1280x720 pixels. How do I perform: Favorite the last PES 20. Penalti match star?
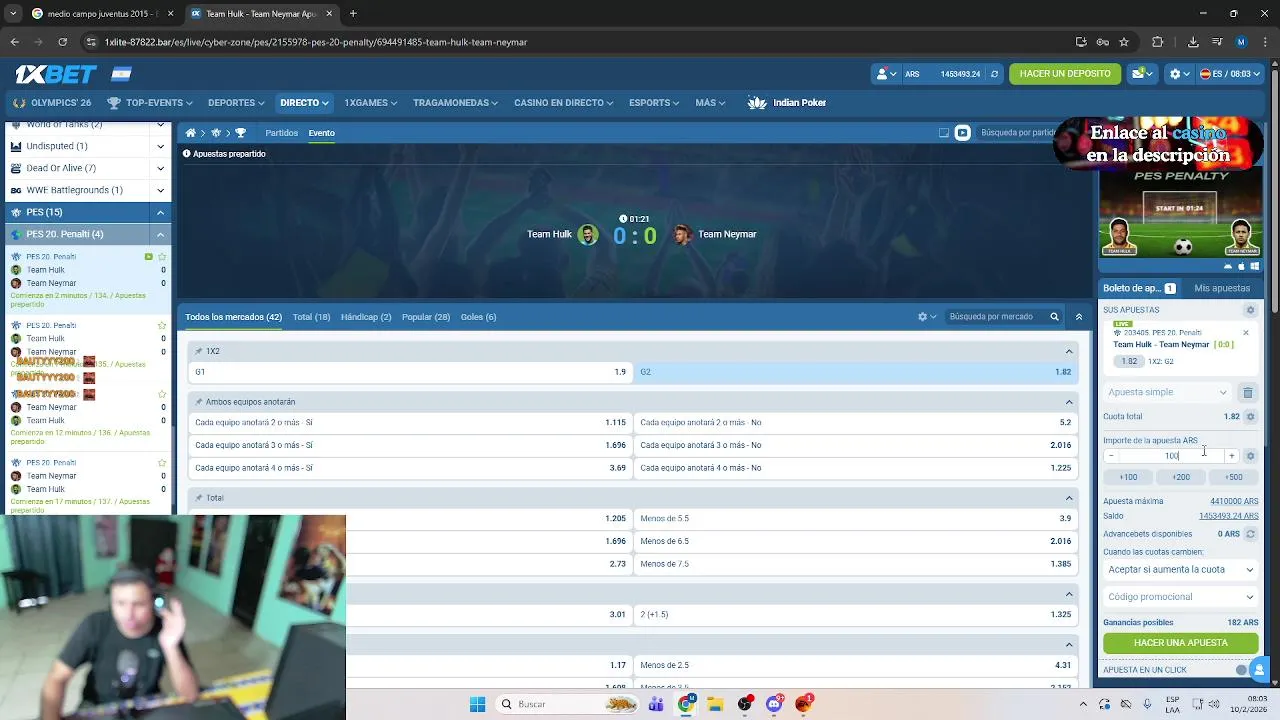162,463
